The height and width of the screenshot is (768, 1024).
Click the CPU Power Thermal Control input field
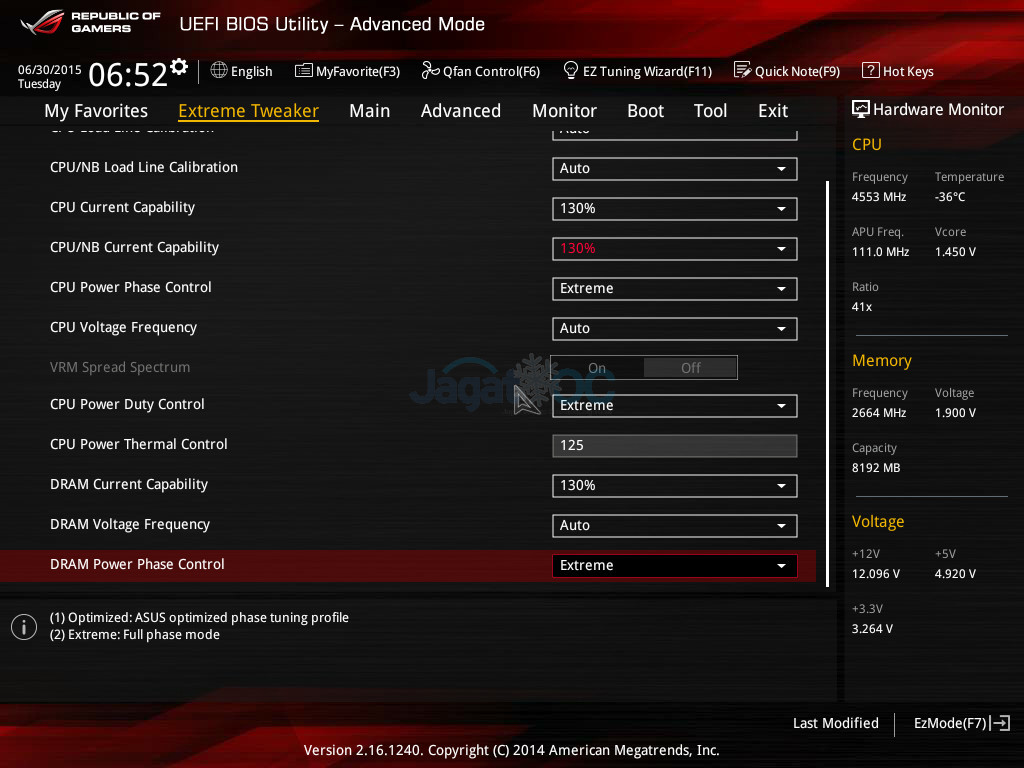click(674, 446)
